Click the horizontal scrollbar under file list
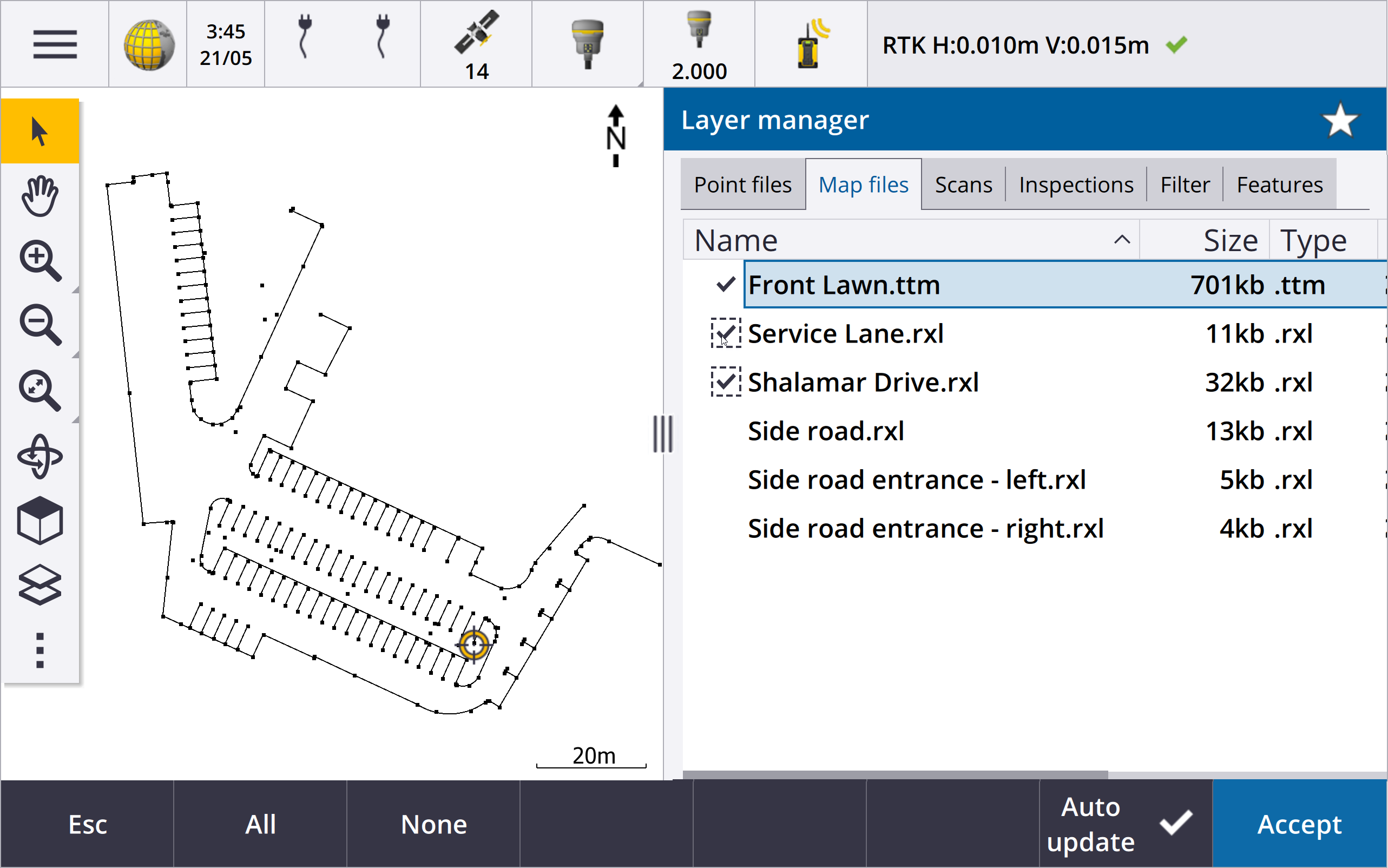This screenshot has height=868, width=1388. tap(896, 775)
